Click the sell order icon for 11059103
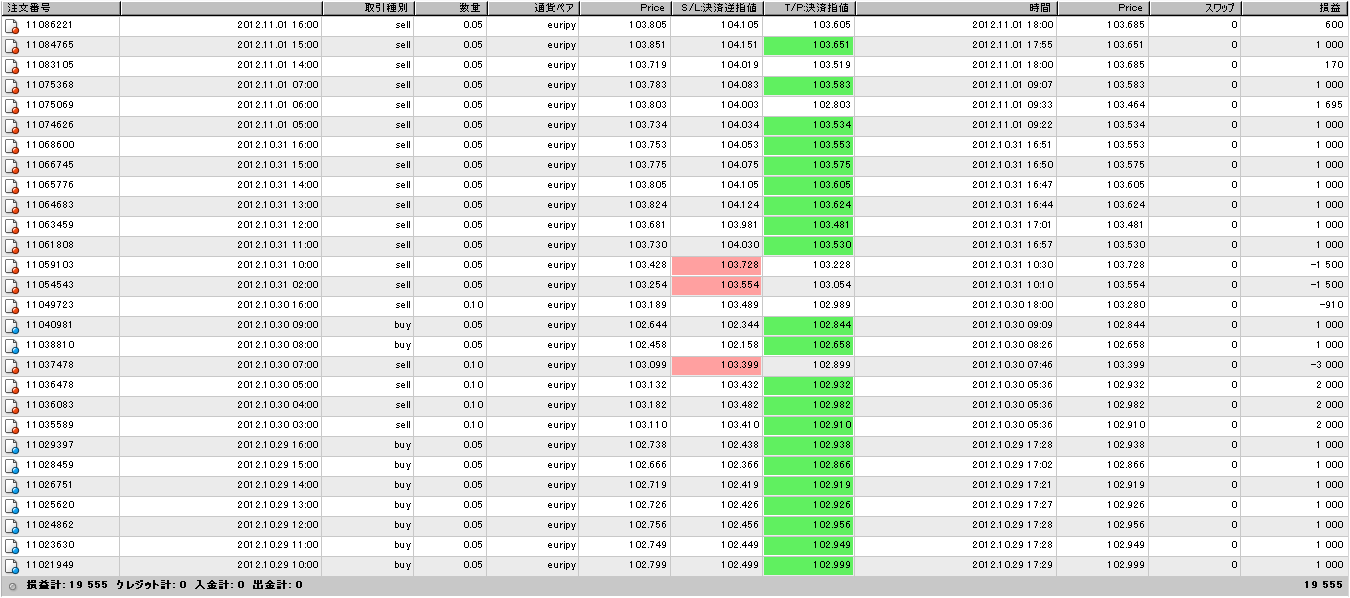Viewport: 1350px width, 598px height. point(12,265)
